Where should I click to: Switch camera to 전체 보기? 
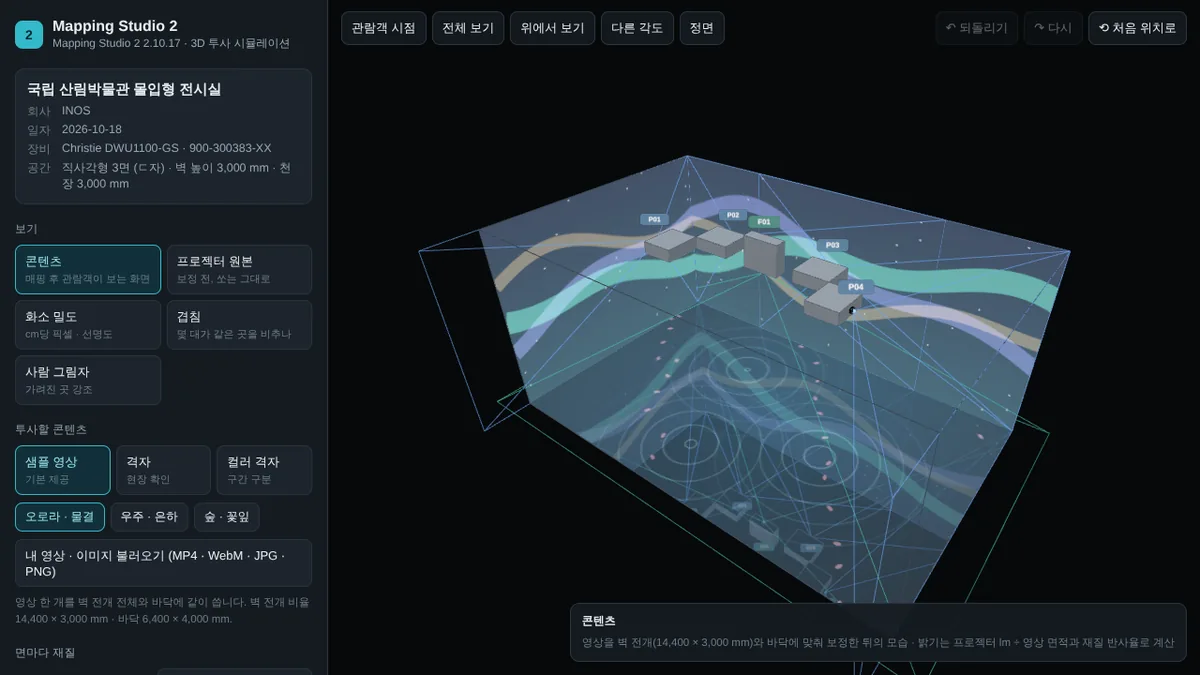tap(469, 28)
